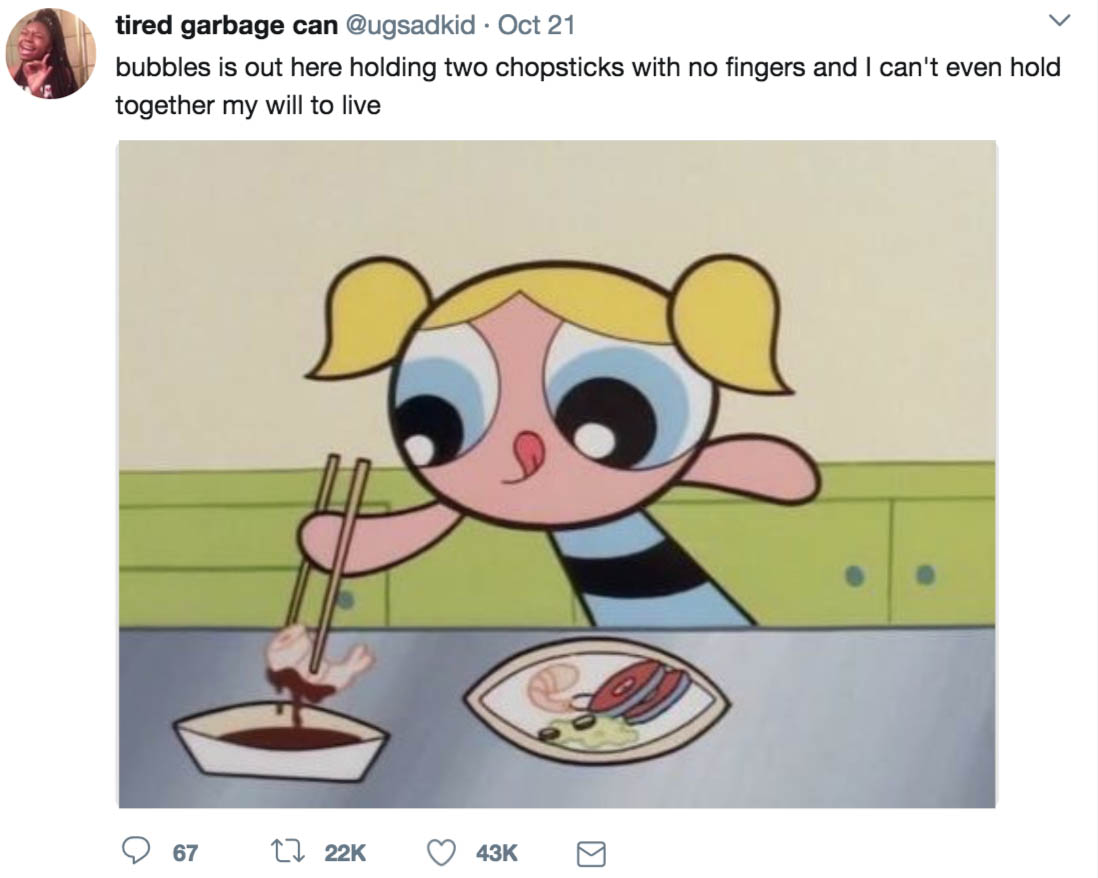1098x878 pixels.
Task: Click the 22K retweets count
Action: [x=346, y=853]
